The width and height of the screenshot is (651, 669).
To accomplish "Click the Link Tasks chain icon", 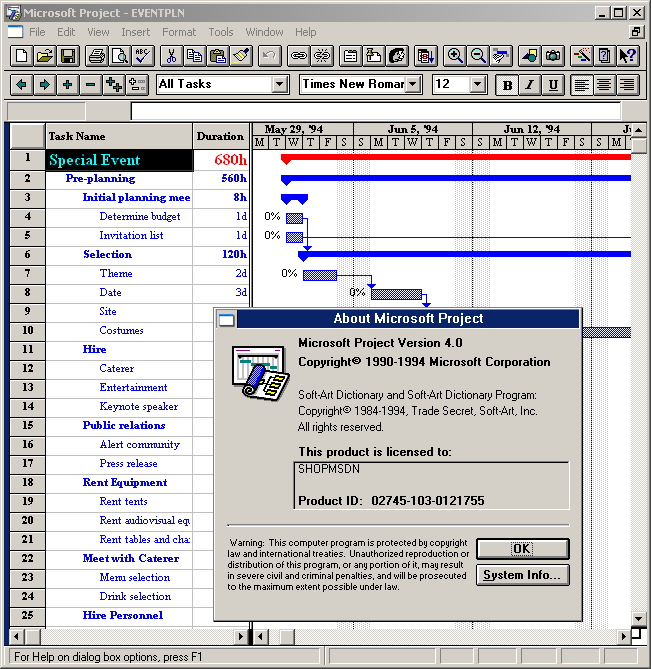I will 299,56.
